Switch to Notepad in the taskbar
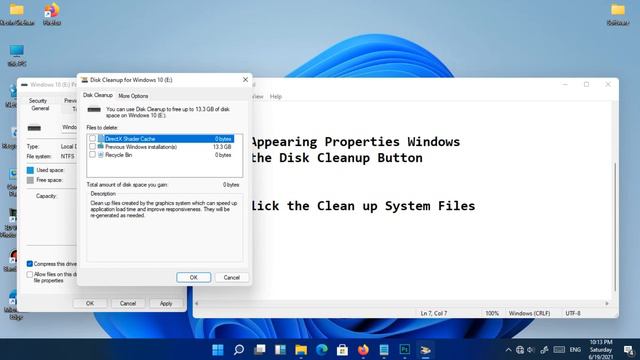Screen dimensions: 640x360 pos(384,350)
